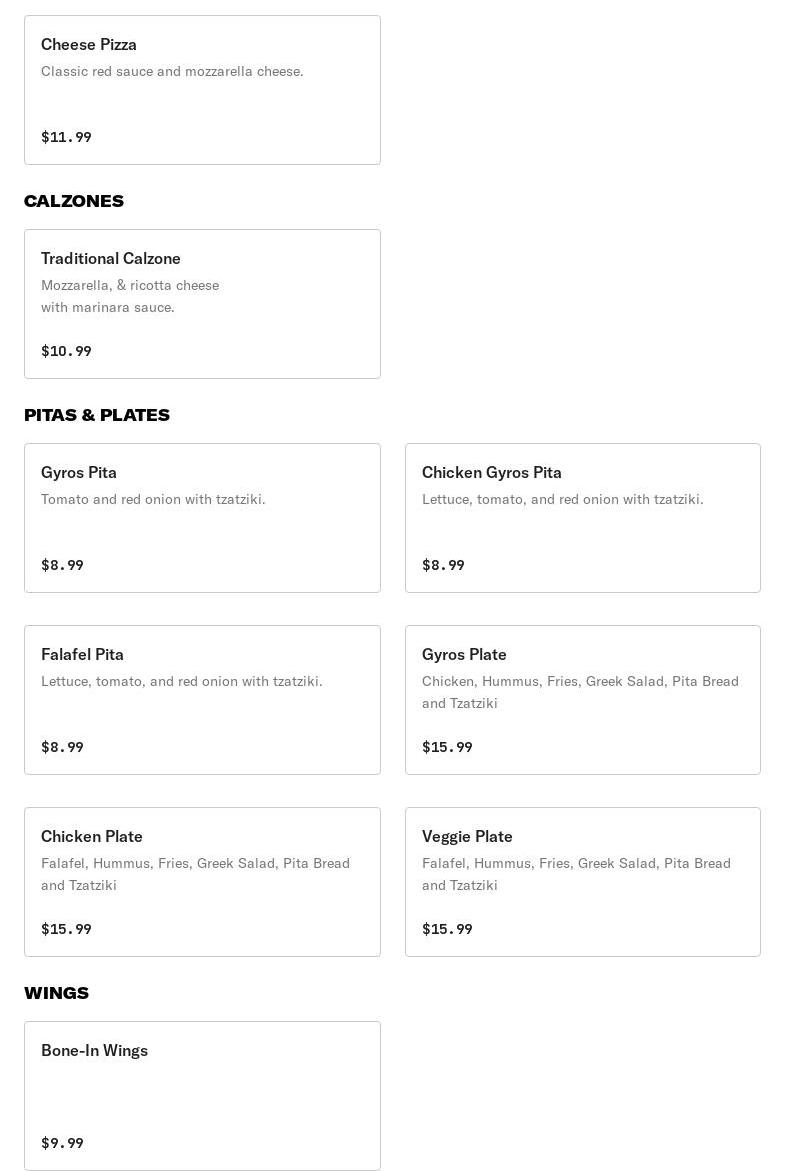Click the Falafel Pita $8.99 price

(62, 747)
